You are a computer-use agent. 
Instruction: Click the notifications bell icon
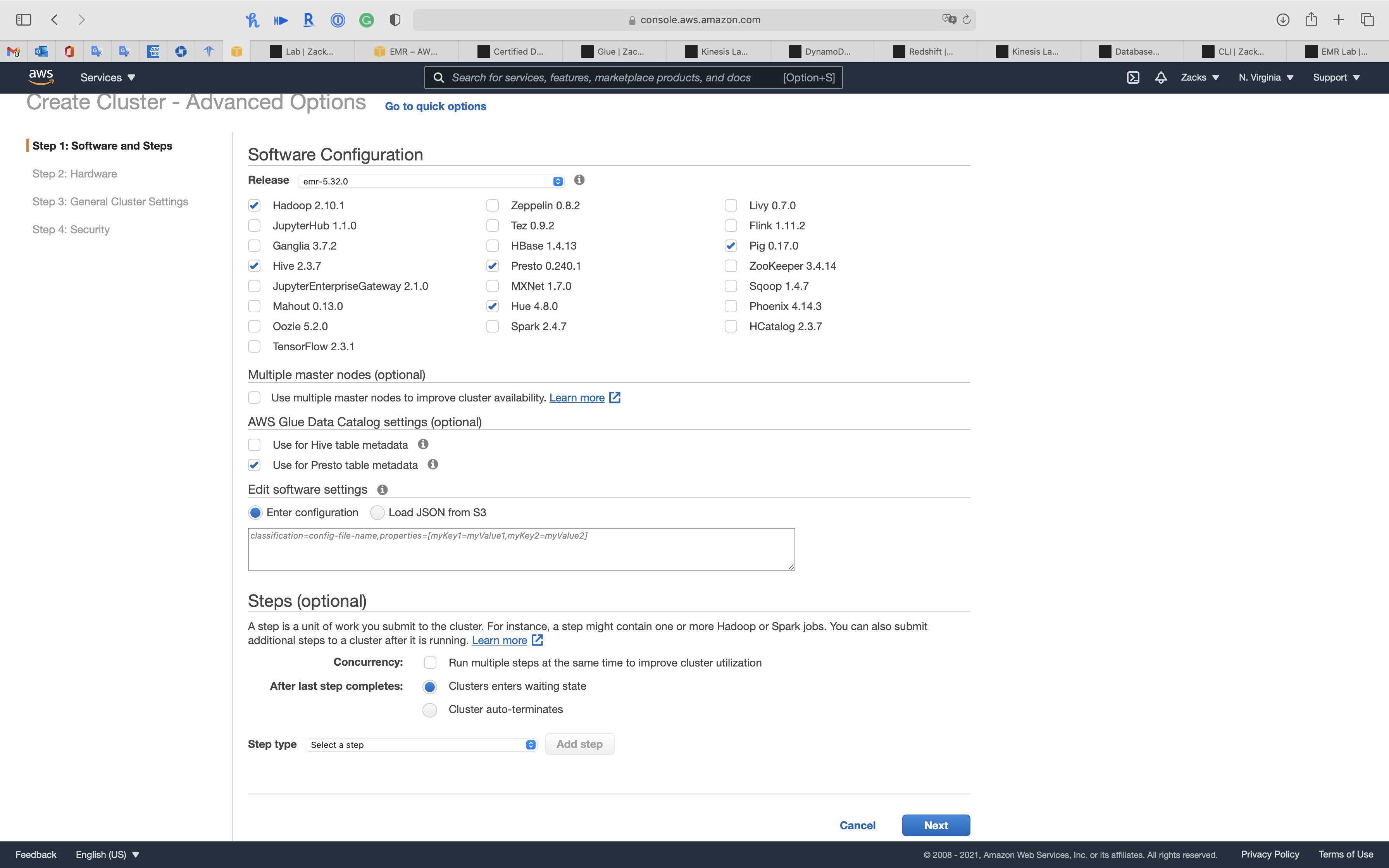(x=1161, y=77)
